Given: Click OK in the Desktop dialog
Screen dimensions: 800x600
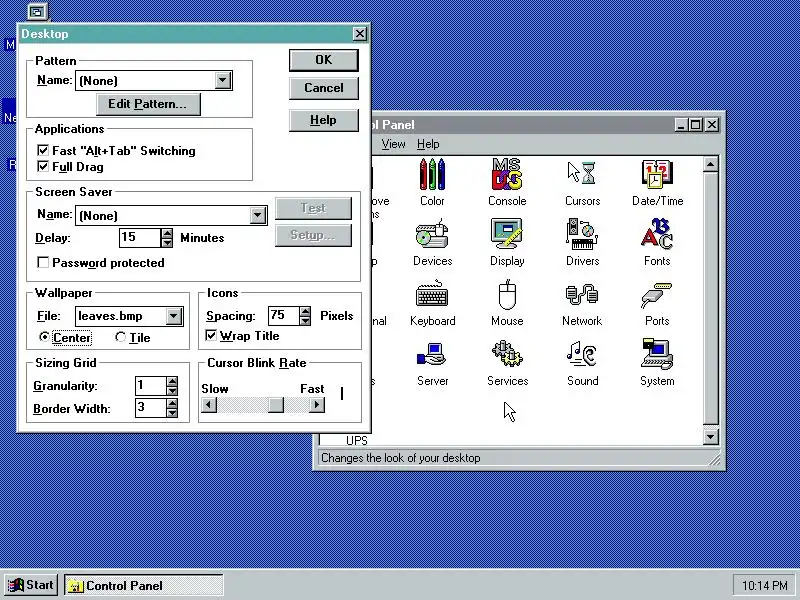Looking at the screenshot, I should [323, 60].
